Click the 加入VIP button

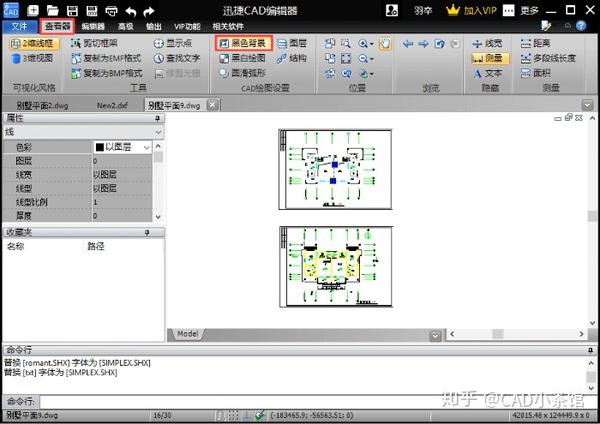tap(471, 10)
